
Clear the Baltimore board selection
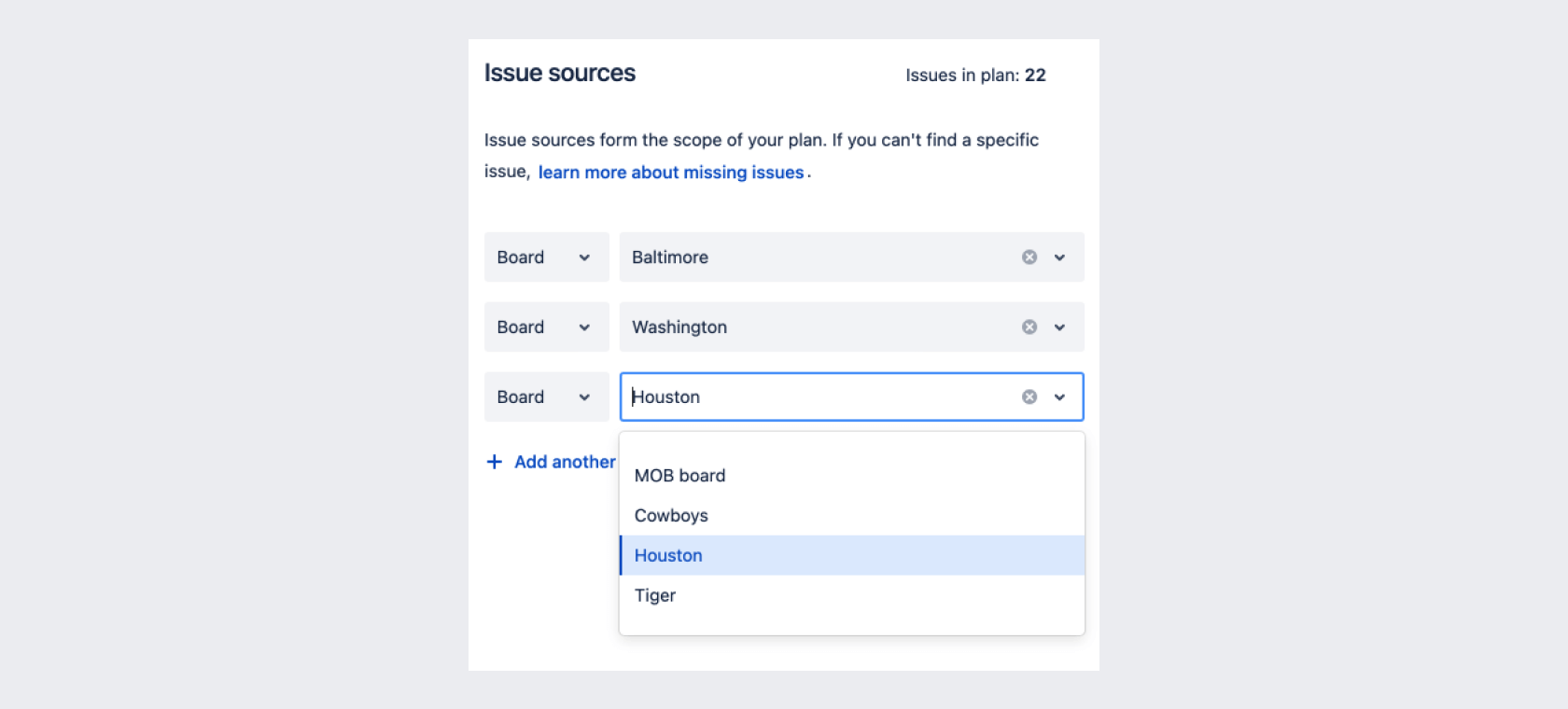point(1029,257)
